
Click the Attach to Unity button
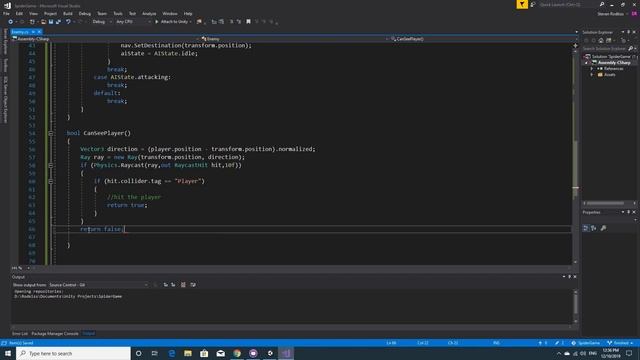coord(173,22)
